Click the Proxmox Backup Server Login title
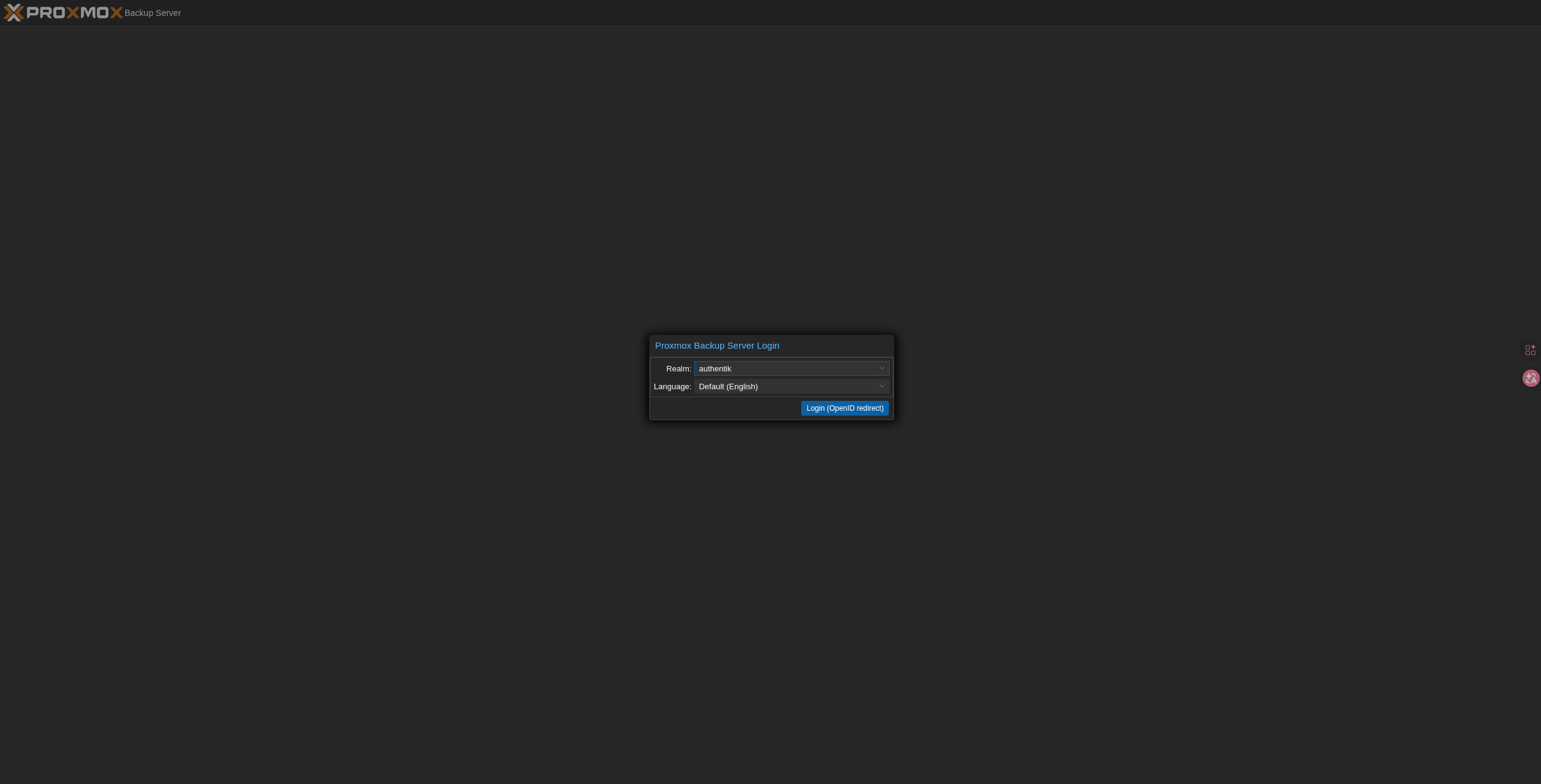 pyautogui.click(x=716, y=346)
